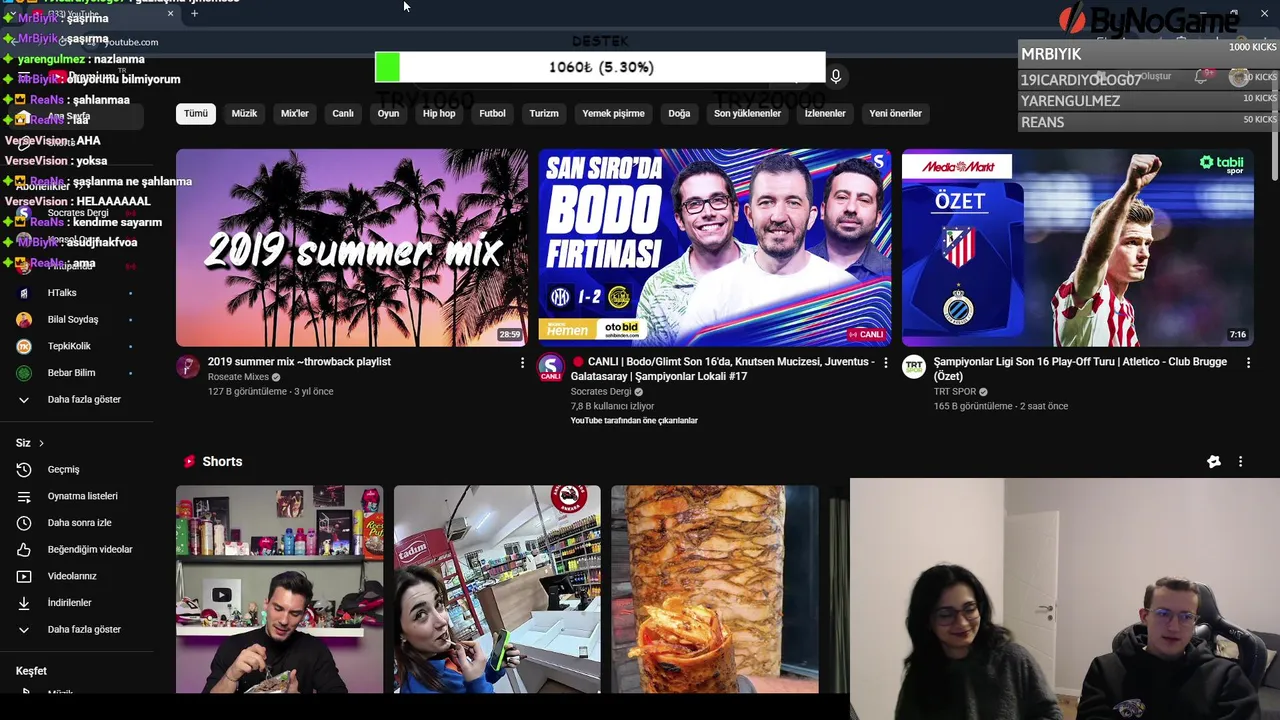Go to Socrates Dergi channel name under video
The image size is (1280, 720).
(x=601, y=392)
